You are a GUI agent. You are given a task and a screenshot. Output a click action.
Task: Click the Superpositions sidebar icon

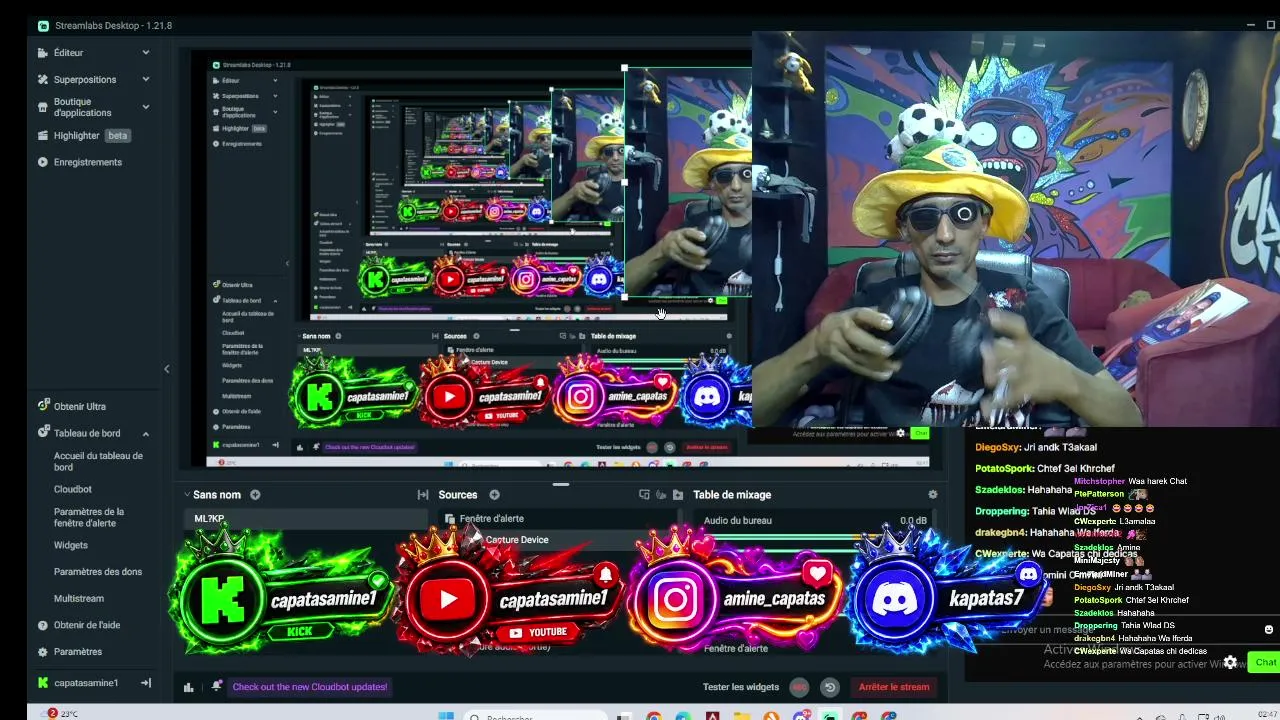click(x=43, y=79)
